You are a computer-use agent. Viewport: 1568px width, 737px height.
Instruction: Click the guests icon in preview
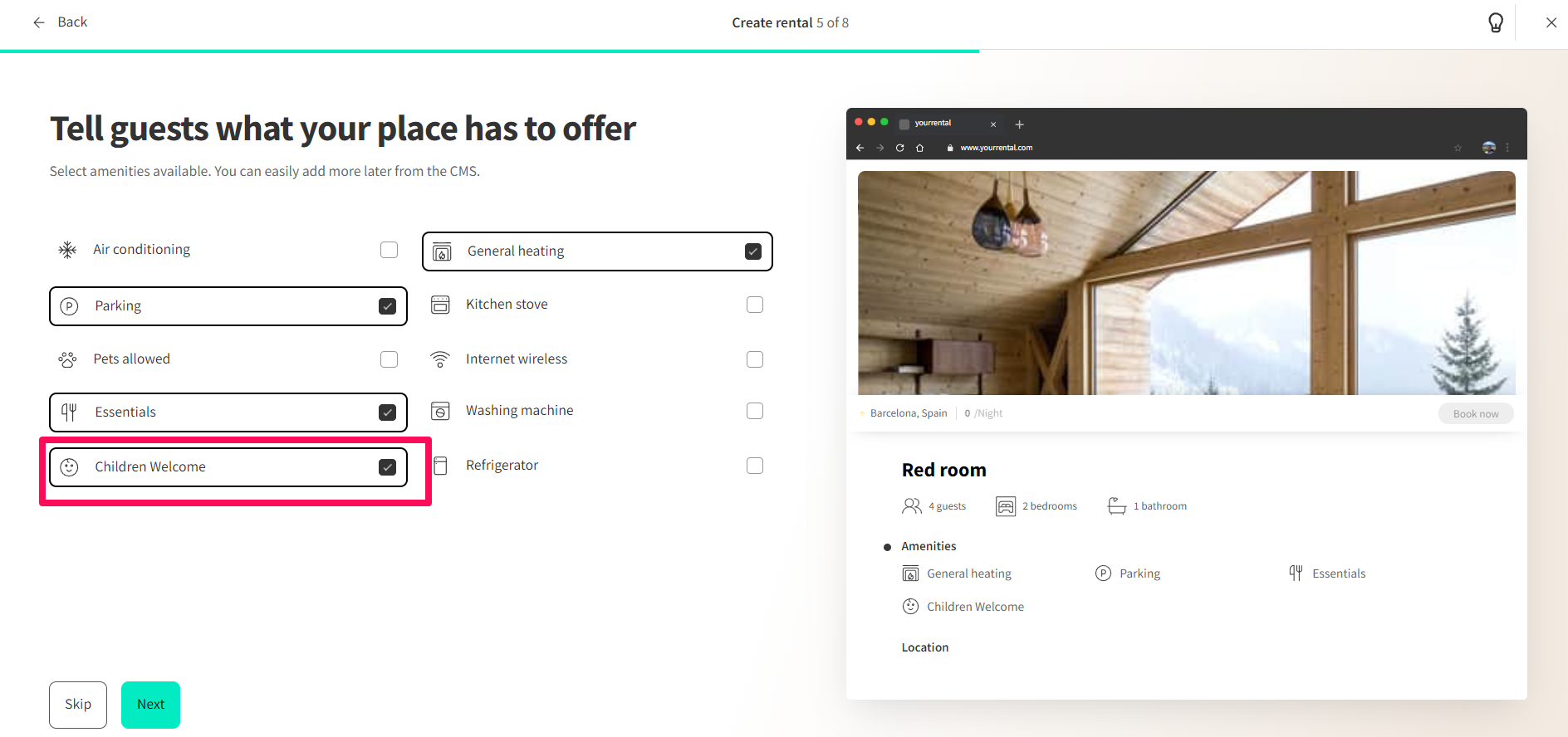(x=912, y=506)
